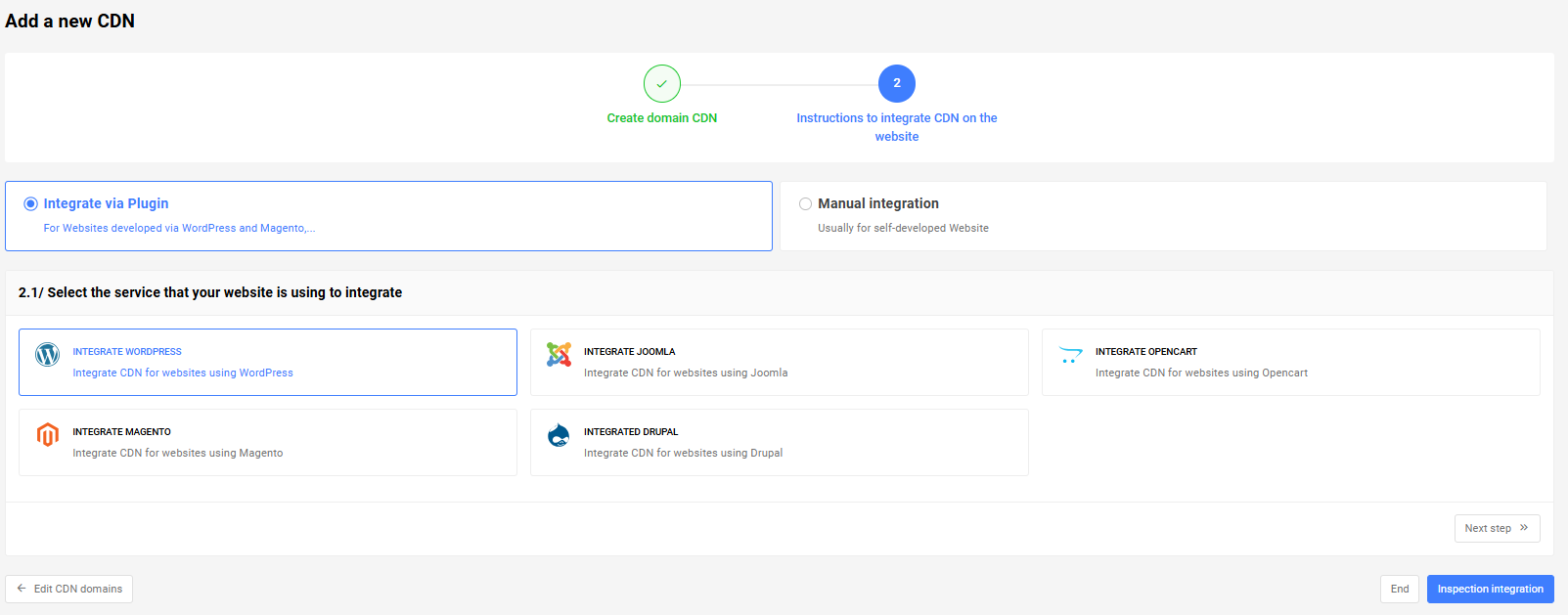Screen dimensions: 1568x615
Task: Click the left arrow icon beside Edit CDN domains
Action: pyautogui.click(x=22, y=589)
